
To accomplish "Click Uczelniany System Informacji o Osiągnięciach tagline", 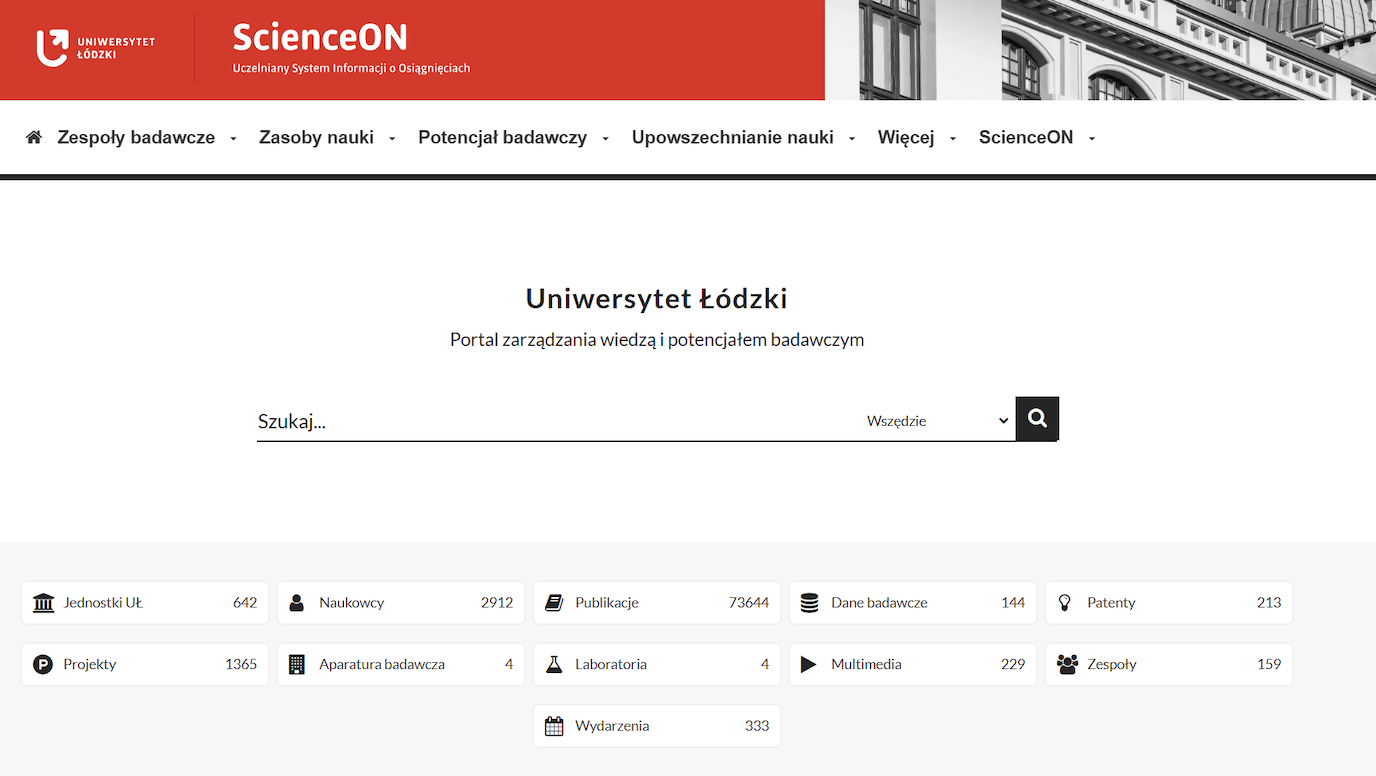I will 351,69.
